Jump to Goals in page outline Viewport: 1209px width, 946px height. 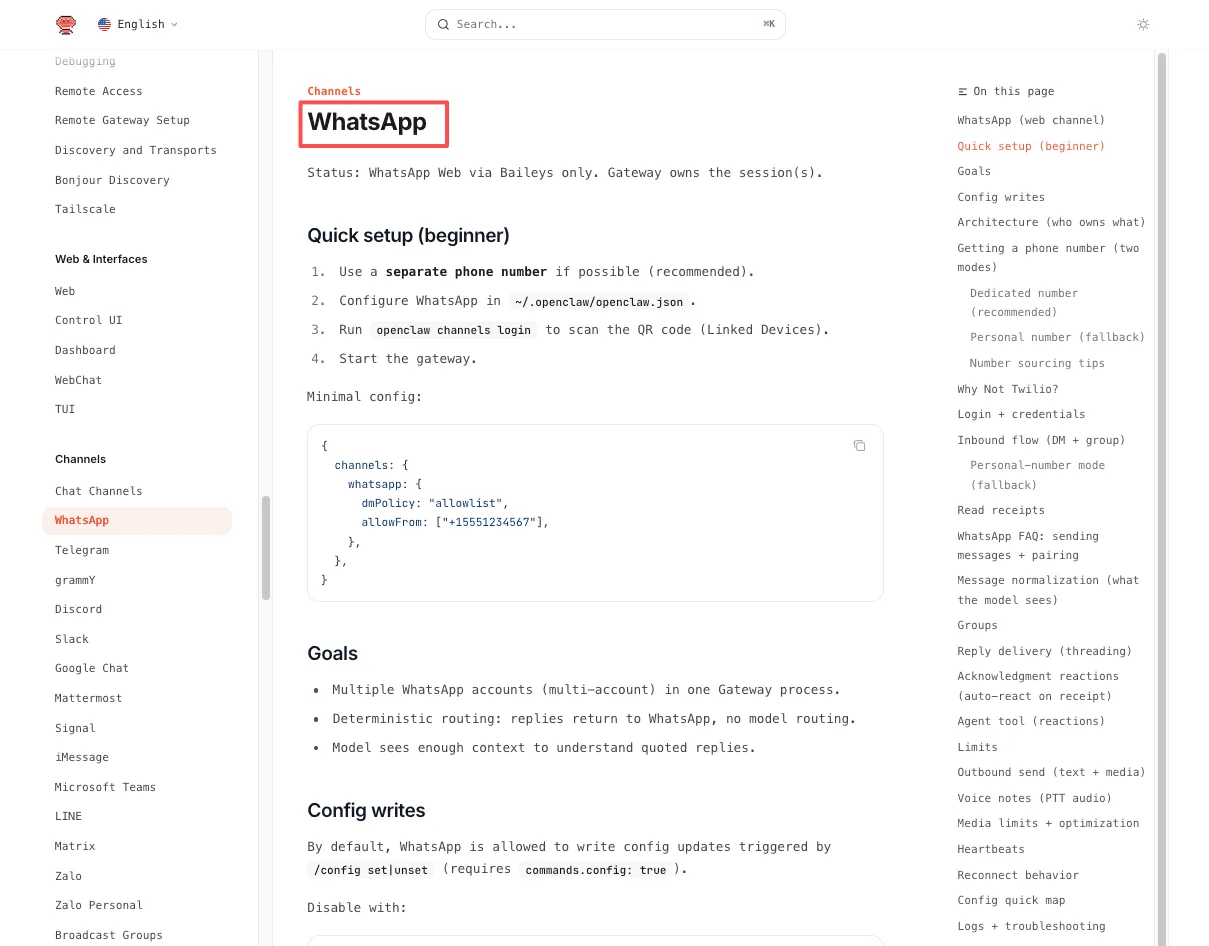[974, 171]
